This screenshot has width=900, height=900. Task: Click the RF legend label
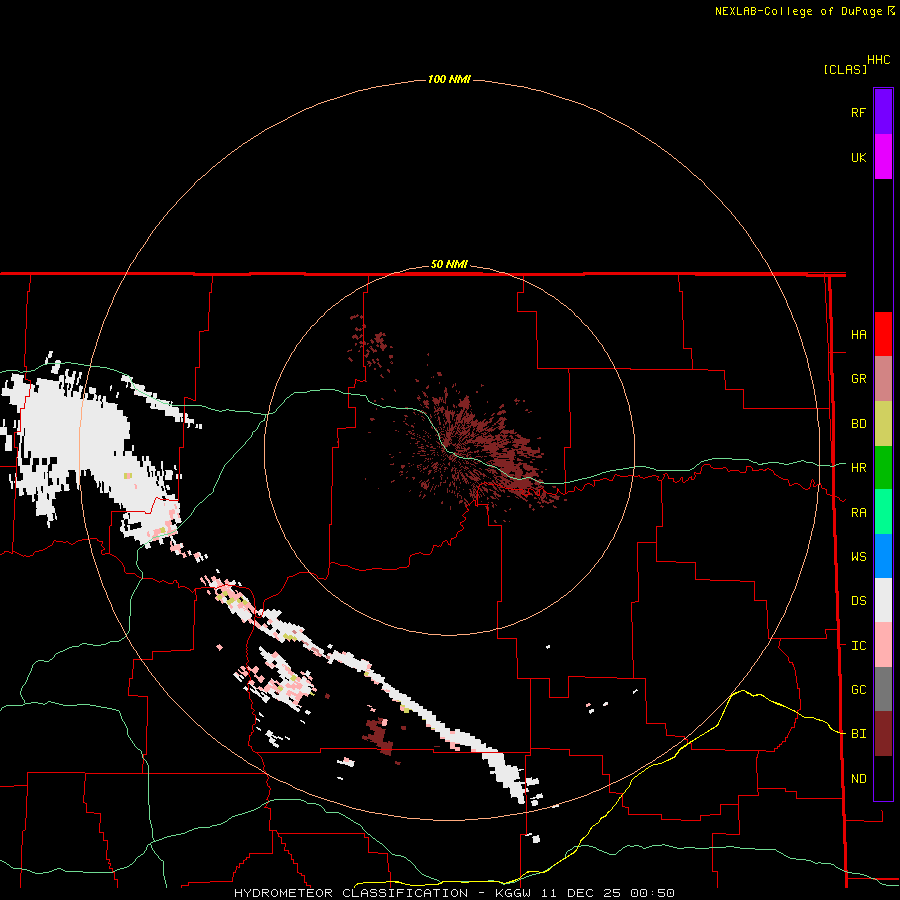click(x=859, y=112)
